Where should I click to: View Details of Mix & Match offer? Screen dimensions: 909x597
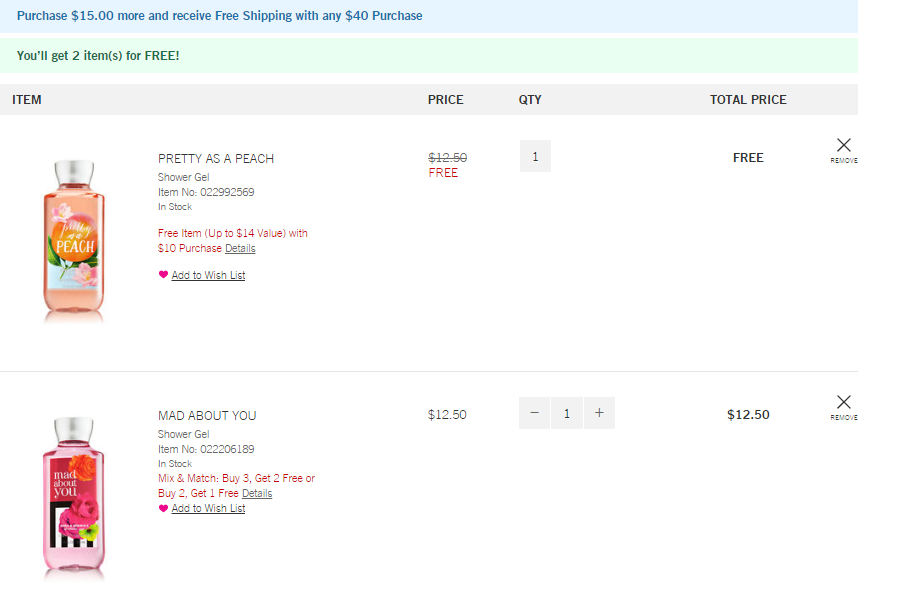[x=257, y=493]
